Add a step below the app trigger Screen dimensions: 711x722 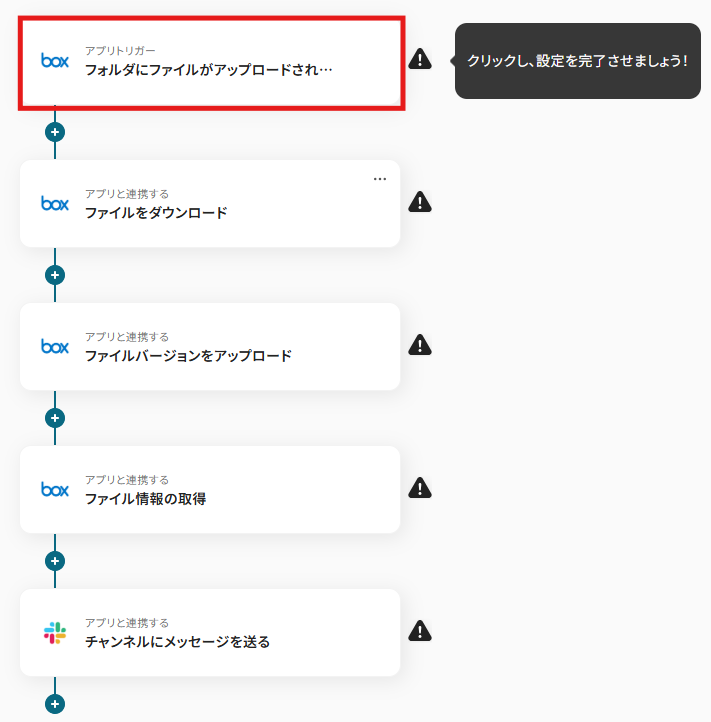click(55, 132)
